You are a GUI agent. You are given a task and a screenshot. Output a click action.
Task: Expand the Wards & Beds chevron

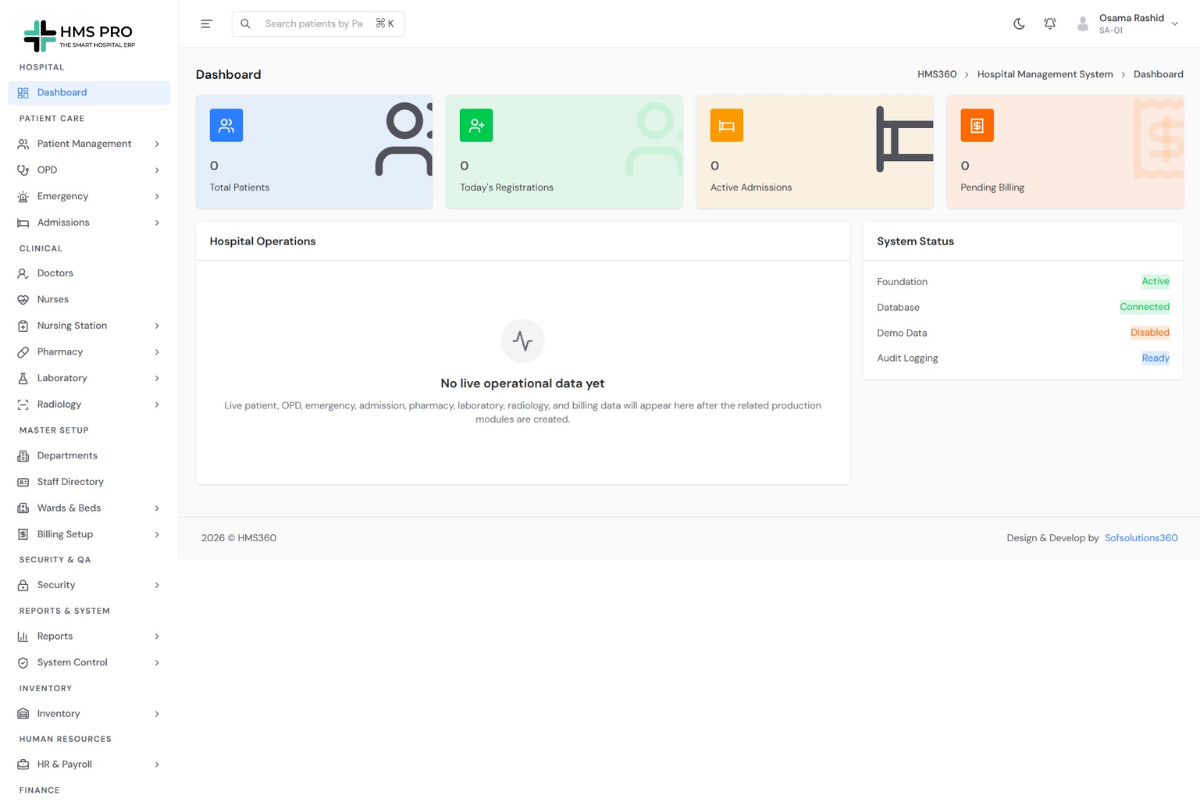(x=157, y=508)
